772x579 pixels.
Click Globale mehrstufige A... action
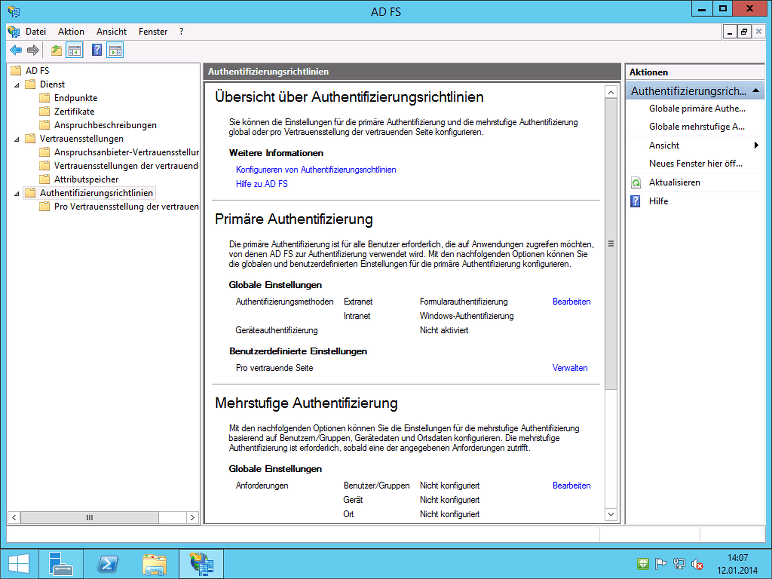point(697,127)
